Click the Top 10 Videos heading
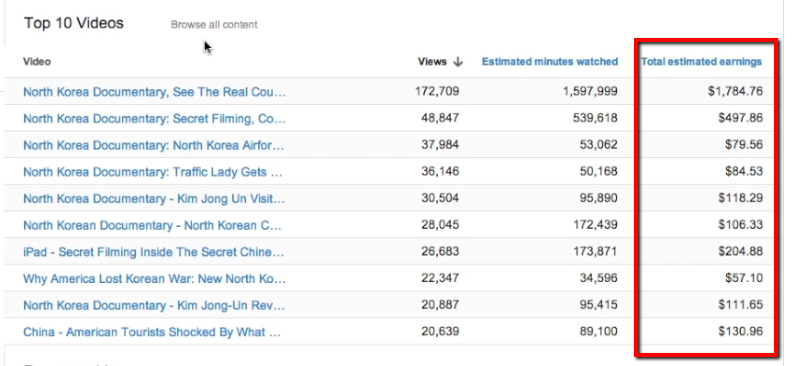Viewport: 797px width, 366px height. pyautogui.click(x=74, y=23)
